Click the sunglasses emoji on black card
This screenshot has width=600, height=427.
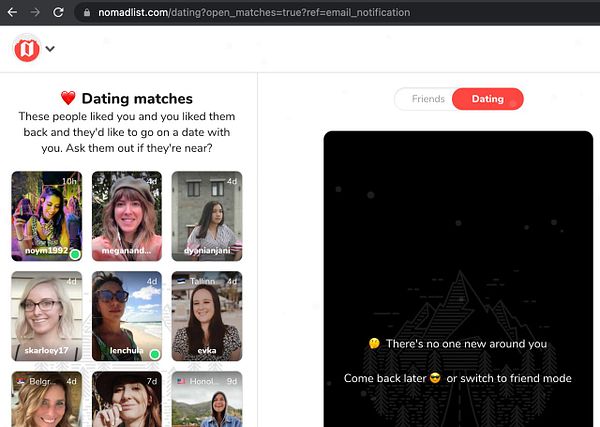pyautogui.click(x=435, y=378)
